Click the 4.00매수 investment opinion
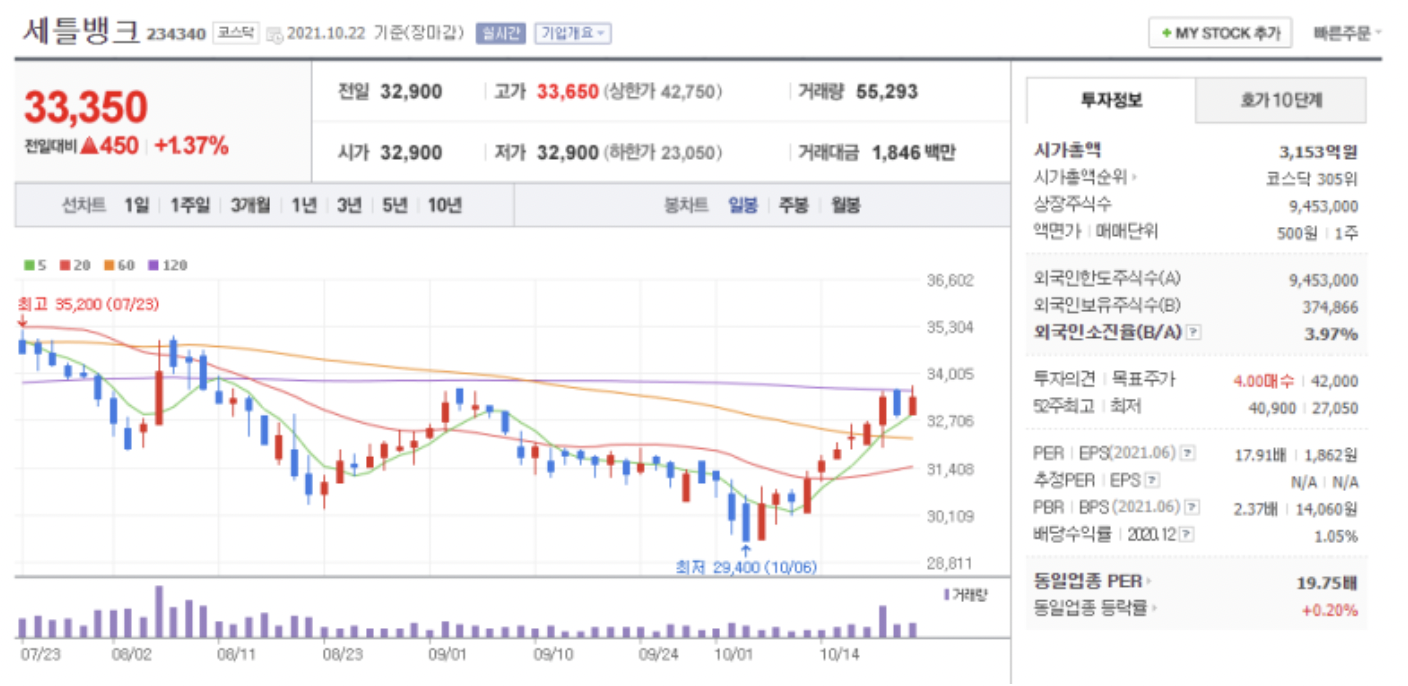The image size is (1408, 686). 1264,381
